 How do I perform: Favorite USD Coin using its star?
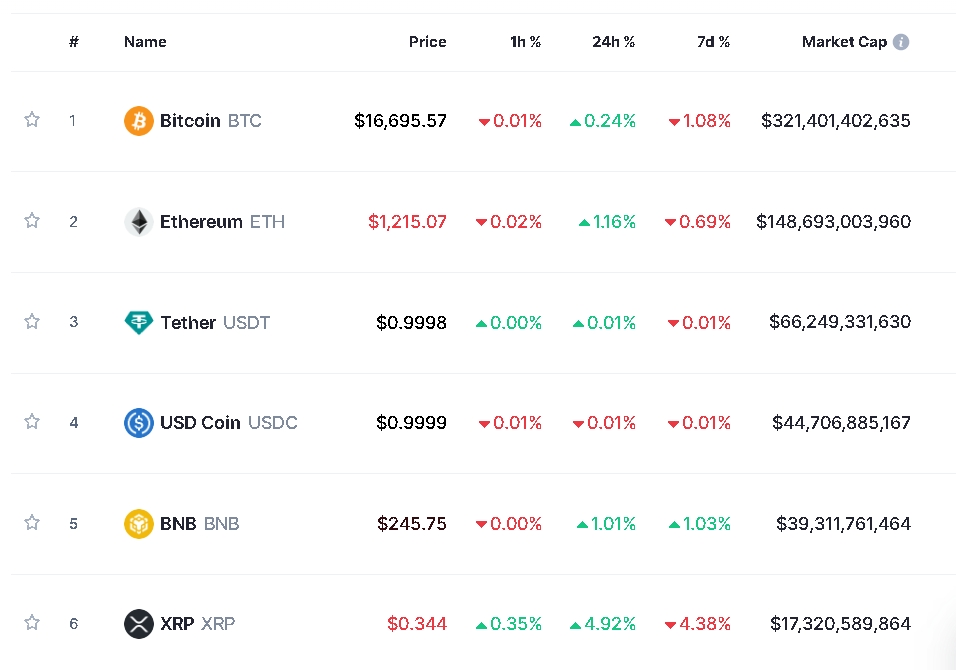(x=32, y=422)
